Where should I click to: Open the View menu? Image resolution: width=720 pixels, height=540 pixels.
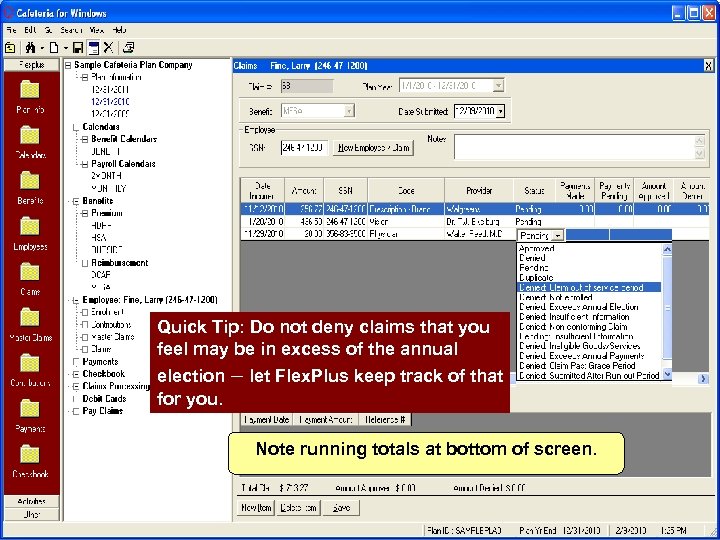(97, 30)
